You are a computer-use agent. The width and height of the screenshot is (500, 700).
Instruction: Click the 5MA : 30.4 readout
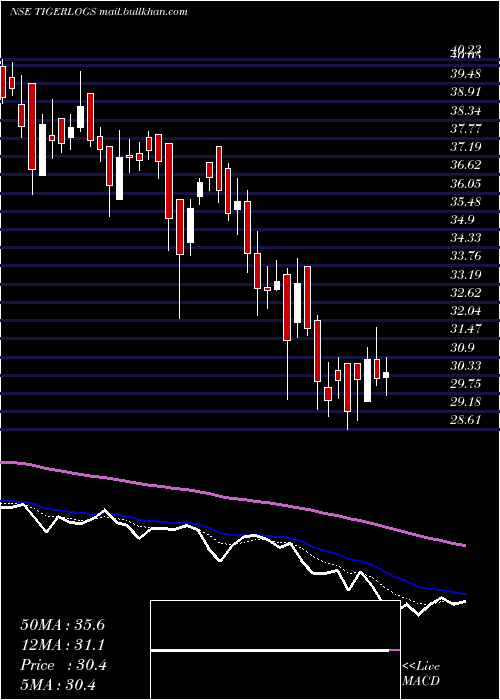coord(59,685)
